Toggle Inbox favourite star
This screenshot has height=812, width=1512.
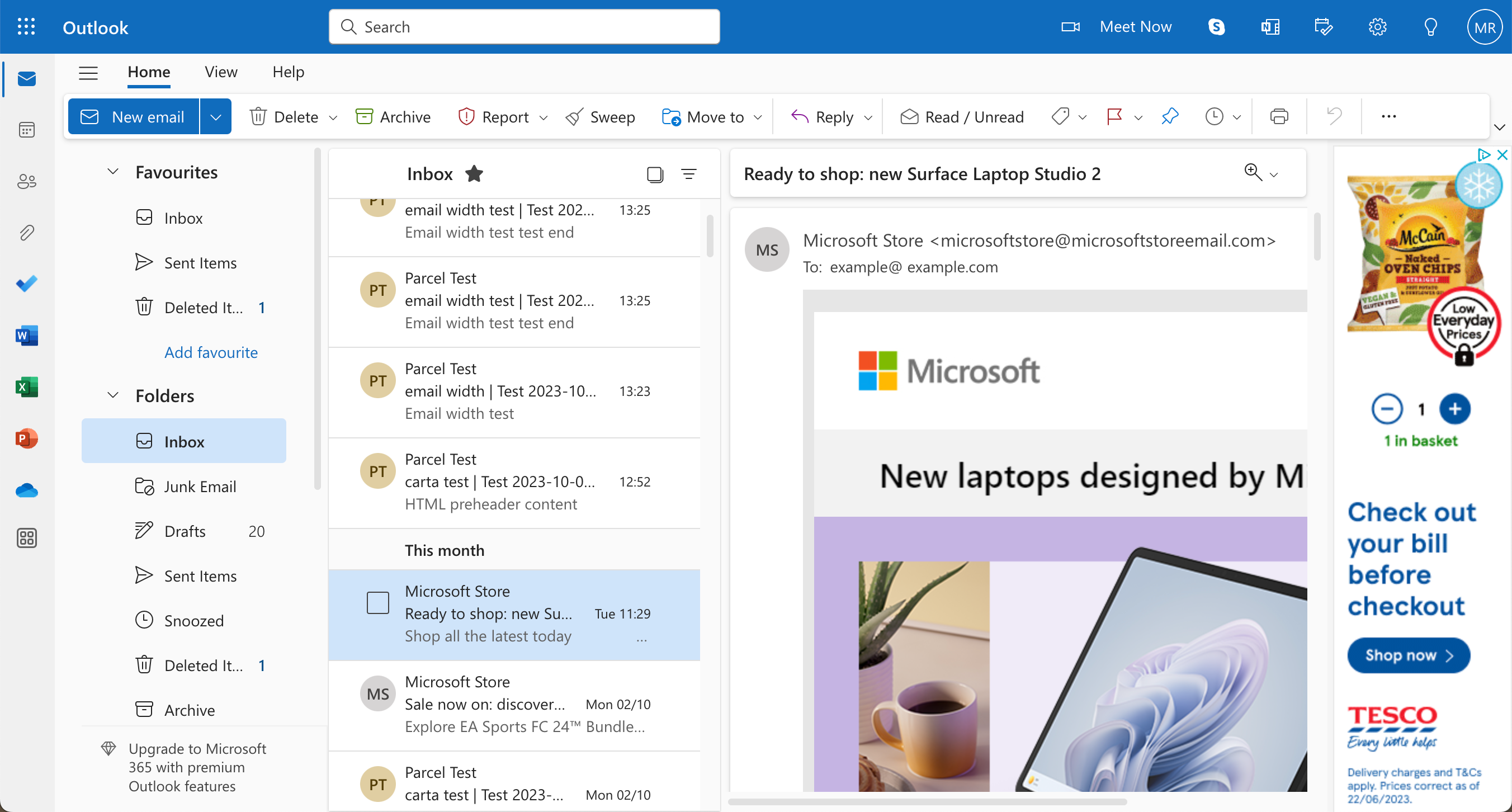[474, 174]
